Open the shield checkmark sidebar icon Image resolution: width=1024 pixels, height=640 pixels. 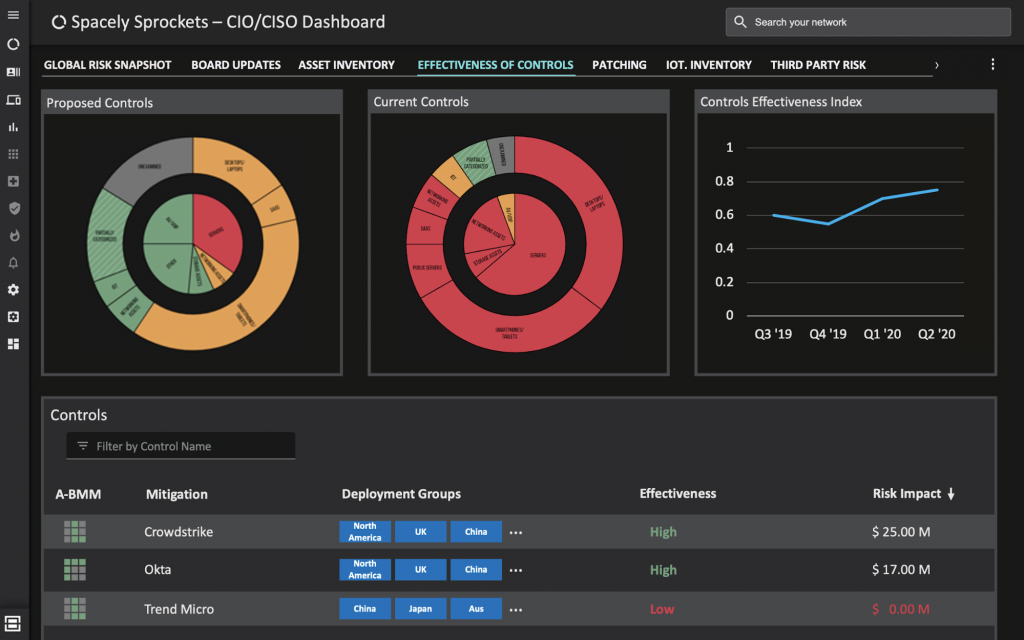point(14,208)
